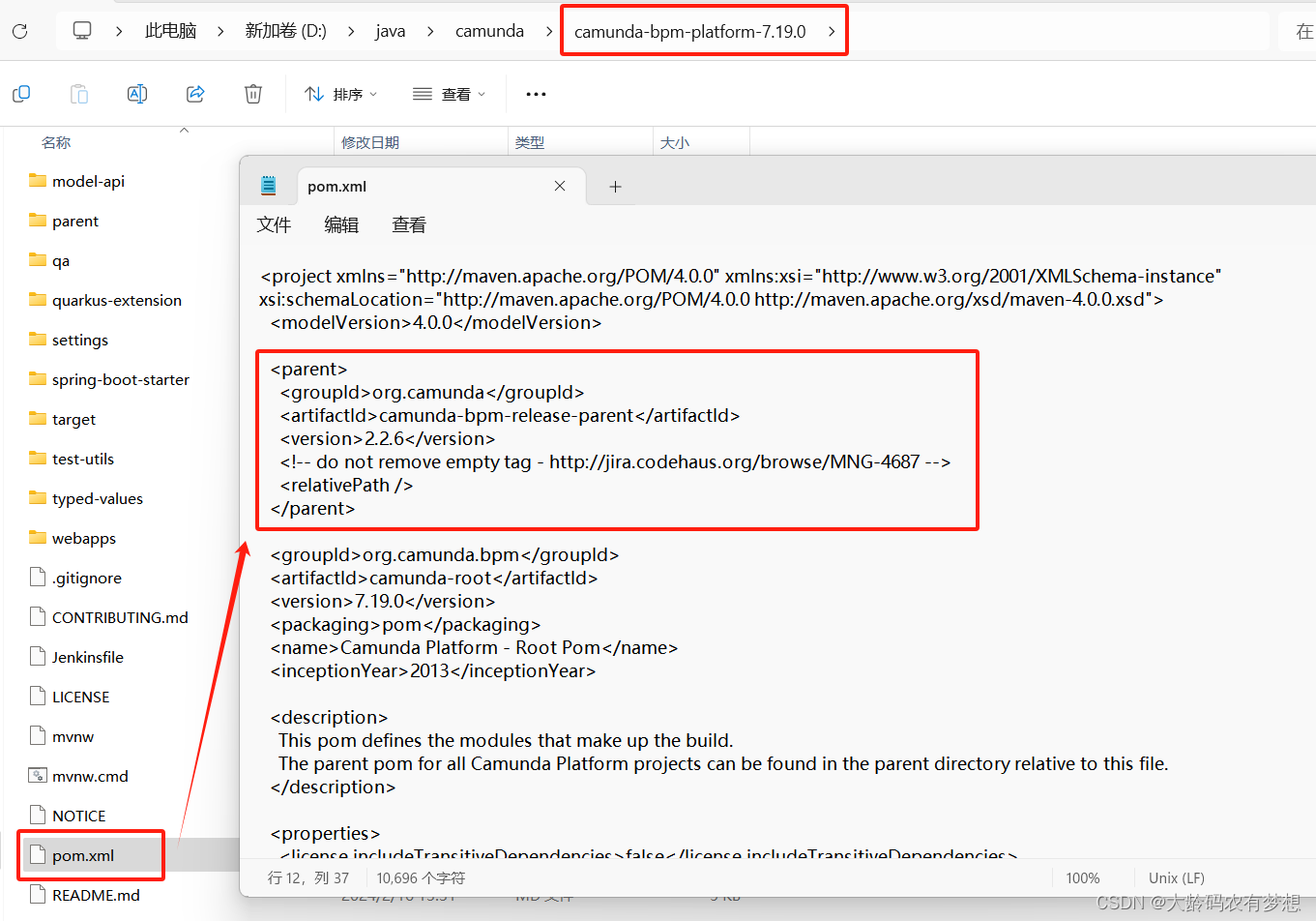Open the 排序 sort dropdown
1316x921 pixels.
click(x=341, y=94)
